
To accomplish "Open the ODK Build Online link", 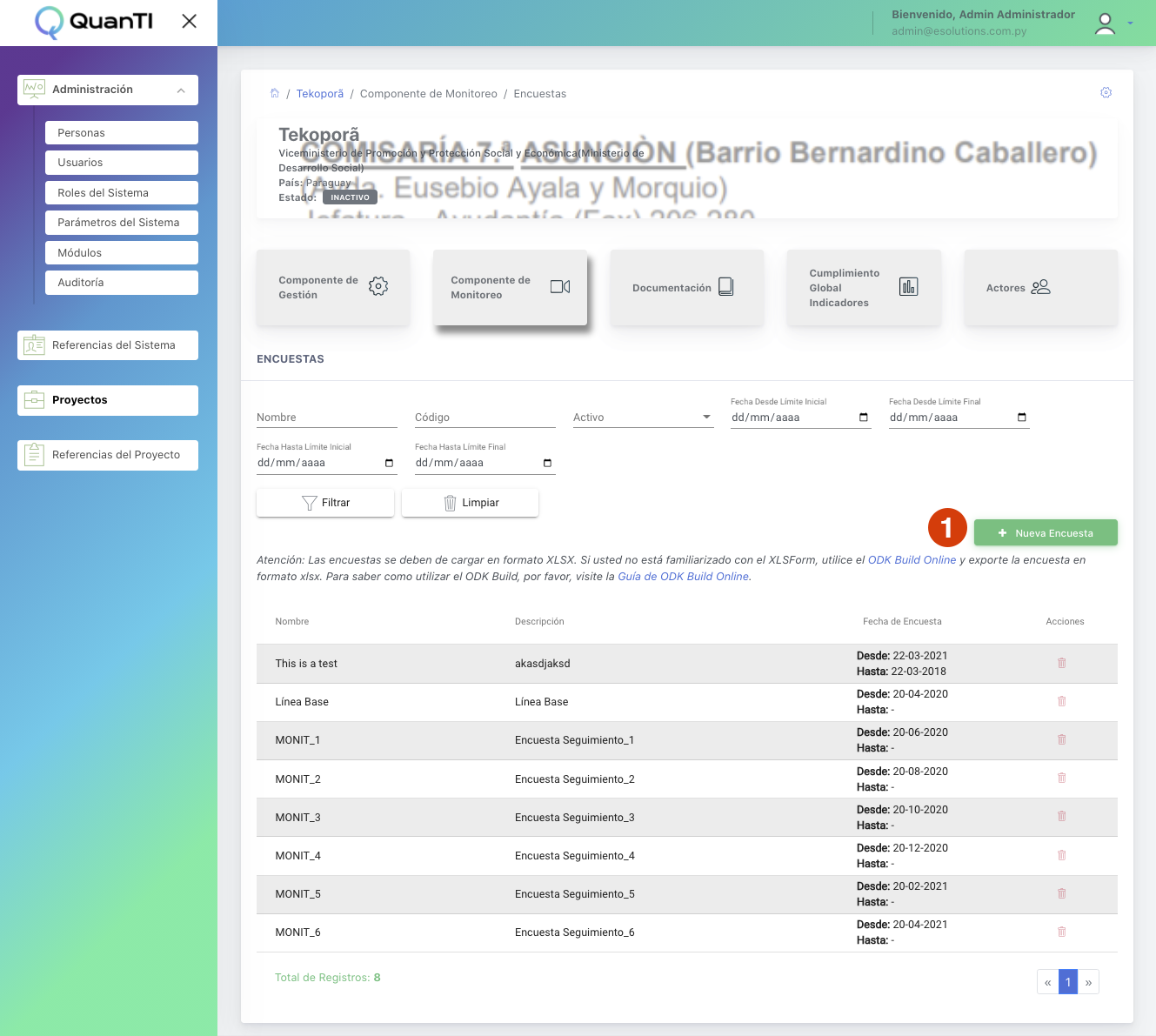I will (x=912, y=560).
